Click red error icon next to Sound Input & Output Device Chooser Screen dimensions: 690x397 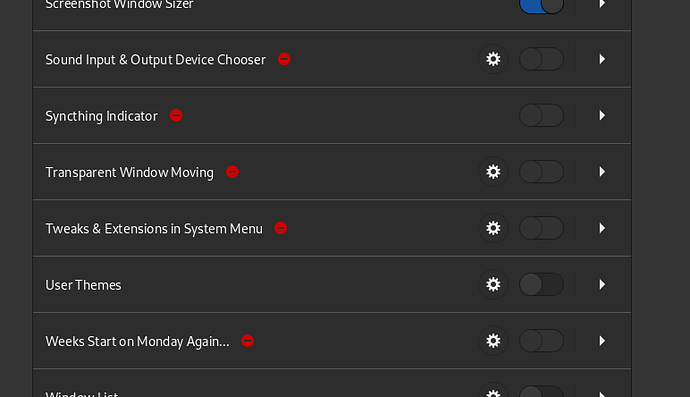point(284,59)
